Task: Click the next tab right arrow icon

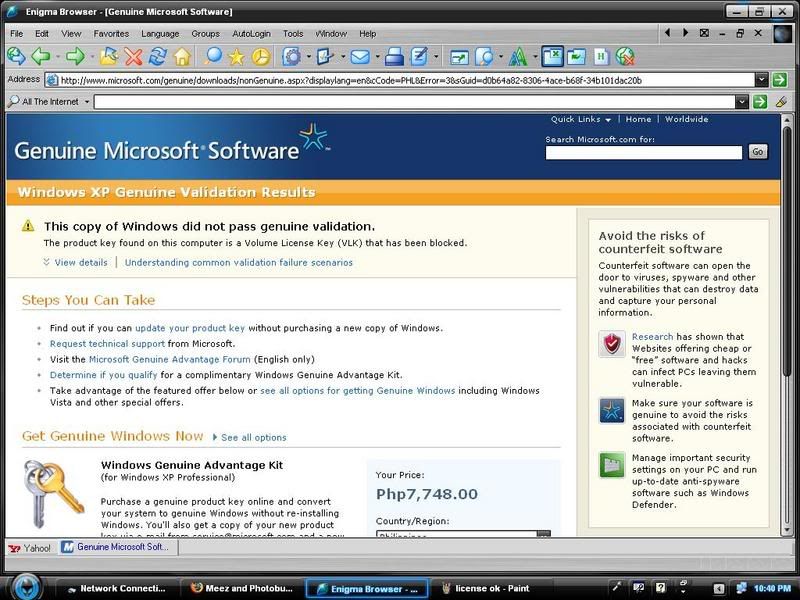Action: pyautogui.click(x=685, y=33)
